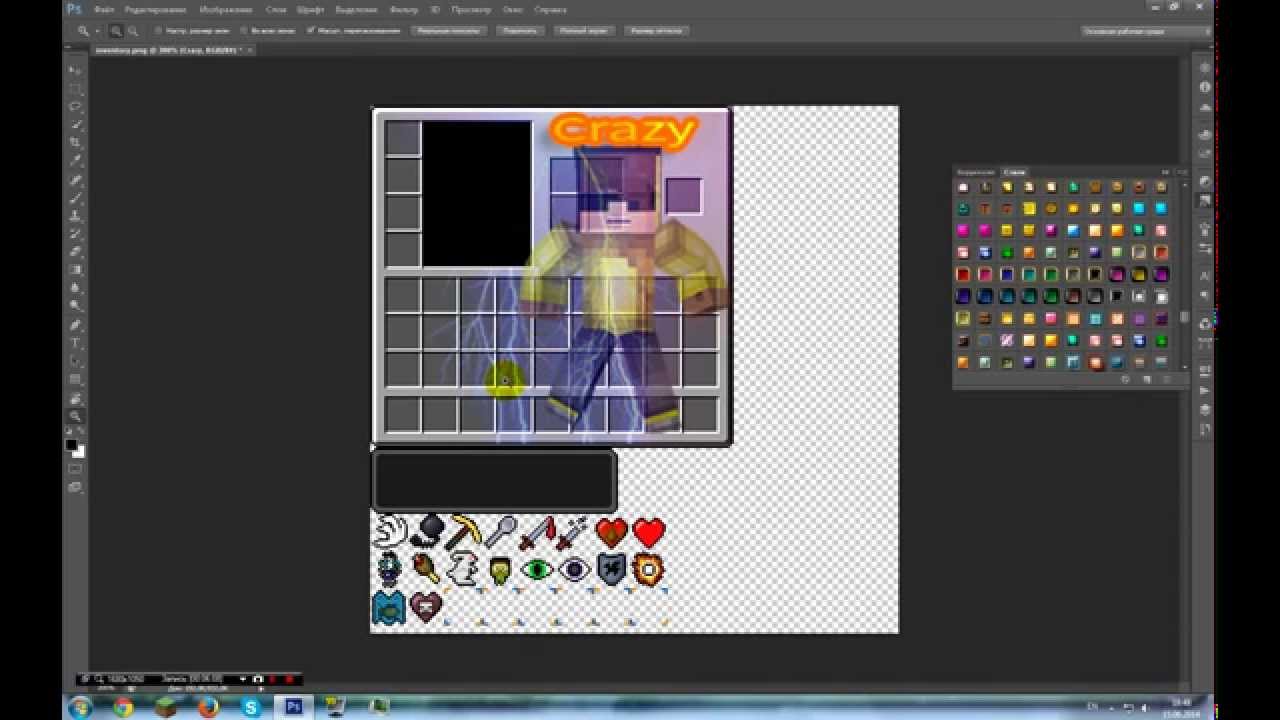Click the 'Реальные пикселы' button
The image size is (1280, 720).
pyautogui.click(x=449, y=31)
